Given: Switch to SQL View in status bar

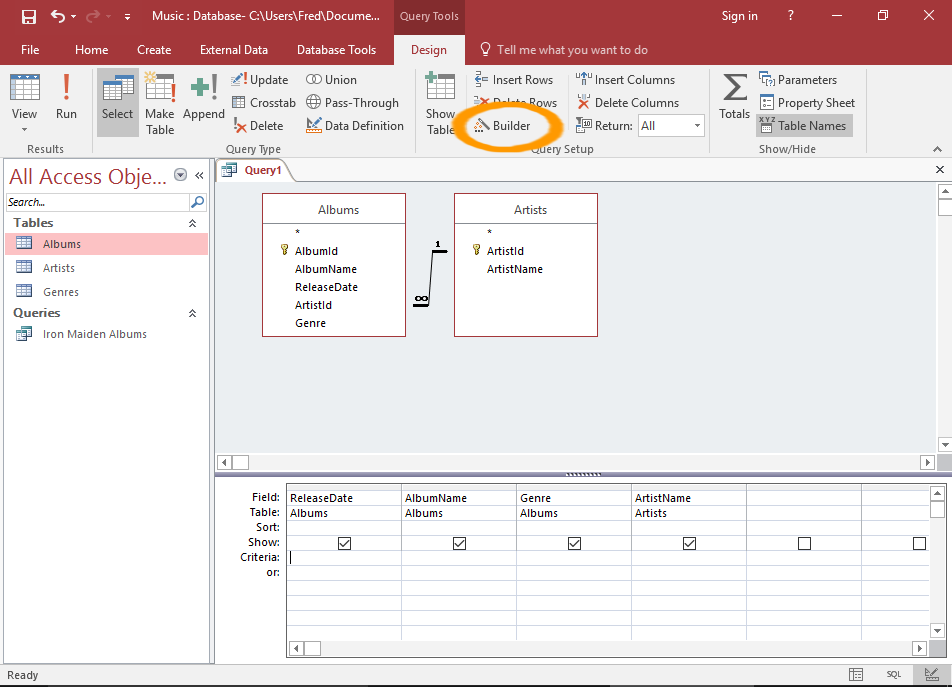Looking at the screenshot, I should [894, 674].
